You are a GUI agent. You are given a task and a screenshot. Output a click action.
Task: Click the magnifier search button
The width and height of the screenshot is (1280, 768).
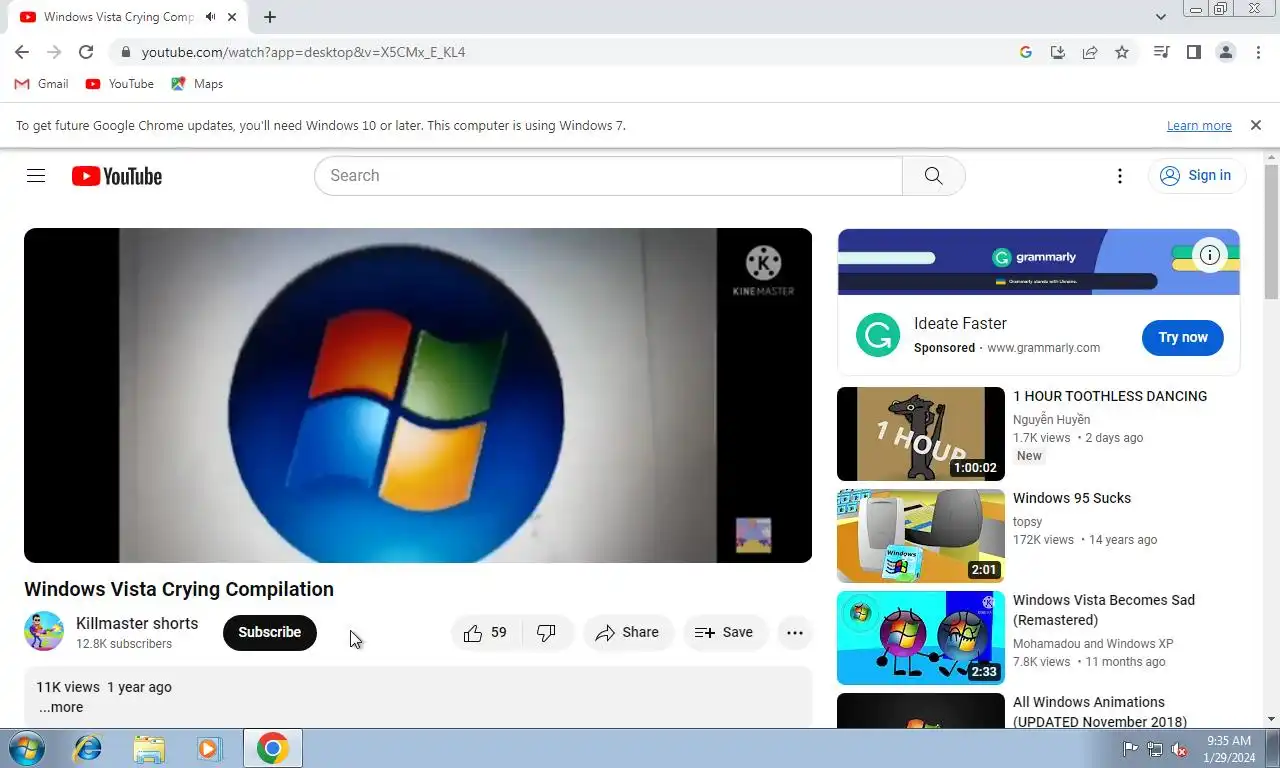(x=933, y=176)
